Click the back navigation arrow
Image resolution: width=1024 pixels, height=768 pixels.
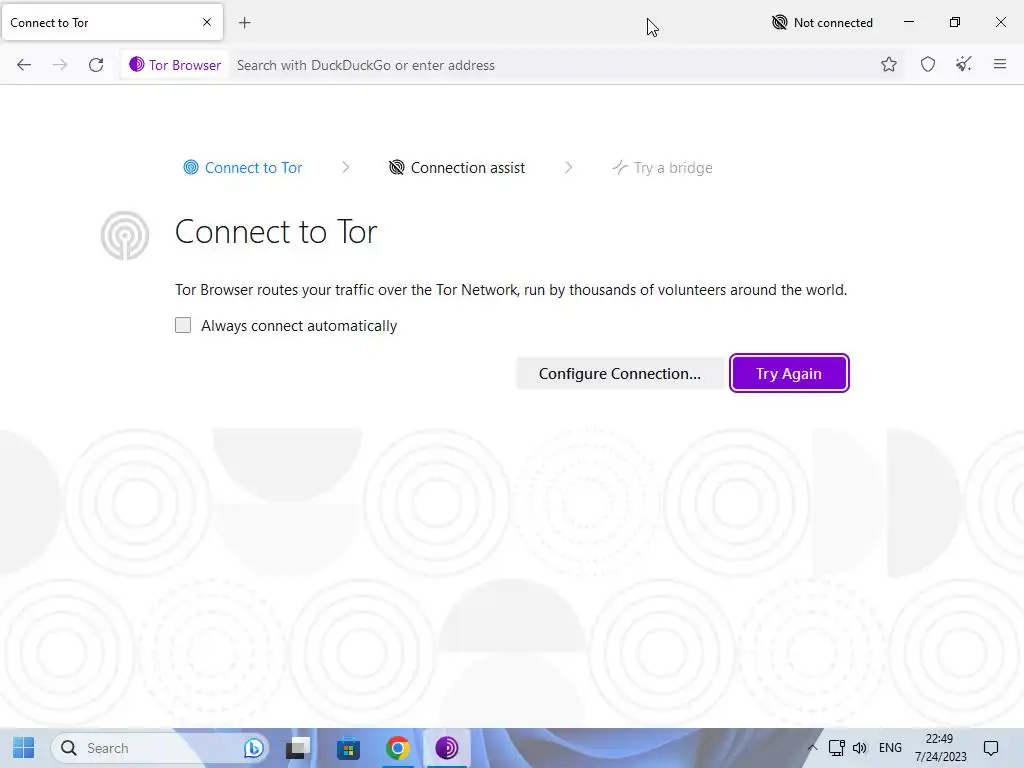[x=24, y=65]
